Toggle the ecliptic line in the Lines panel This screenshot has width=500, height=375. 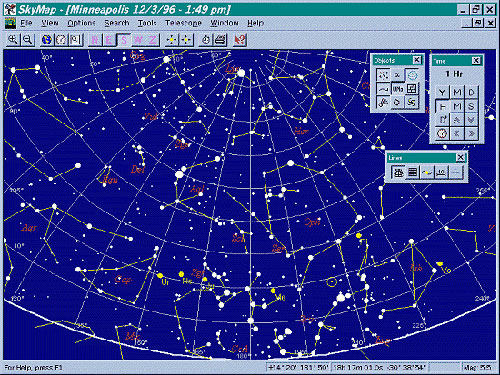(x=427, y=172)
